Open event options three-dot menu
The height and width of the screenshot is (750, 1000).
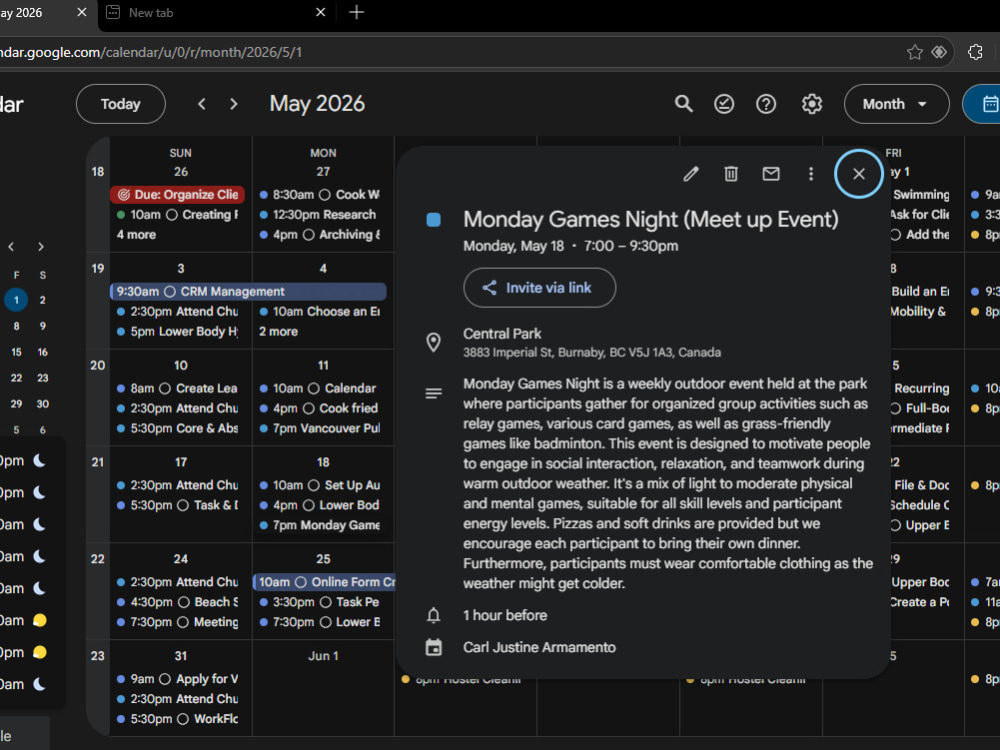tap(811, 173)
